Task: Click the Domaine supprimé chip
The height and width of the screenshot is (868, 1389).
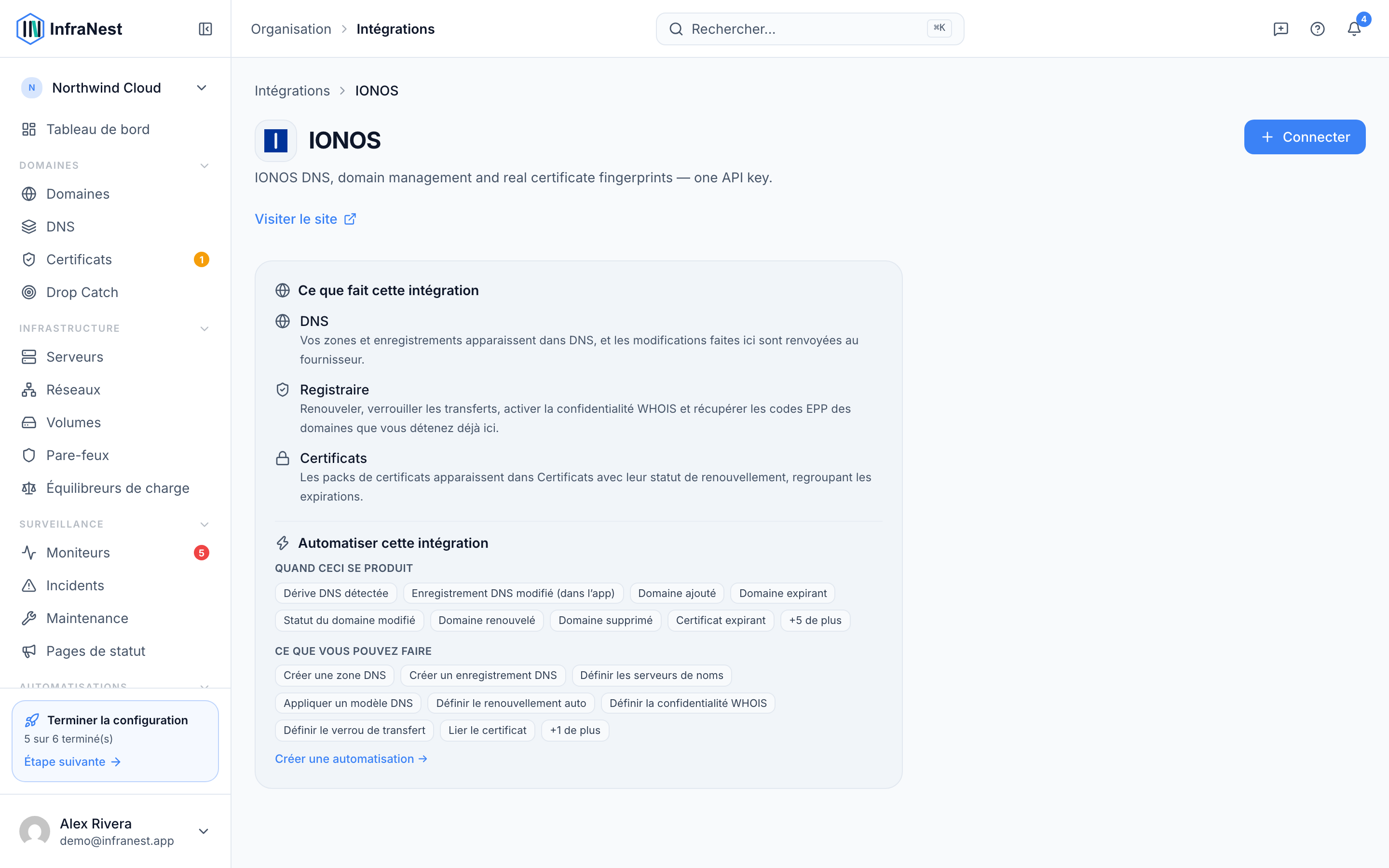Action: pos(605,621)
